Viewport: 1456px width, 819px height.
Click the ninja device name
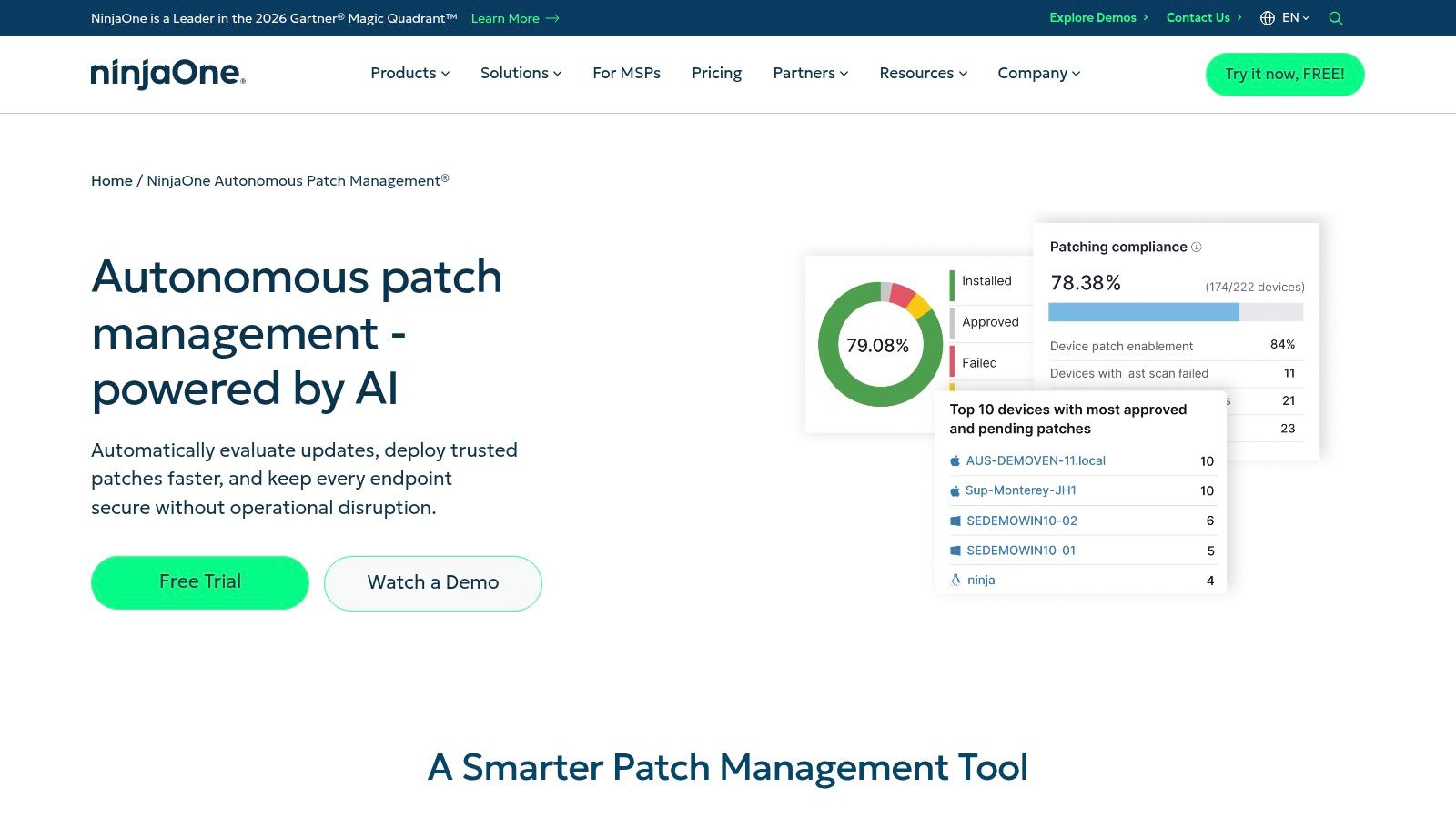point(981,580)
